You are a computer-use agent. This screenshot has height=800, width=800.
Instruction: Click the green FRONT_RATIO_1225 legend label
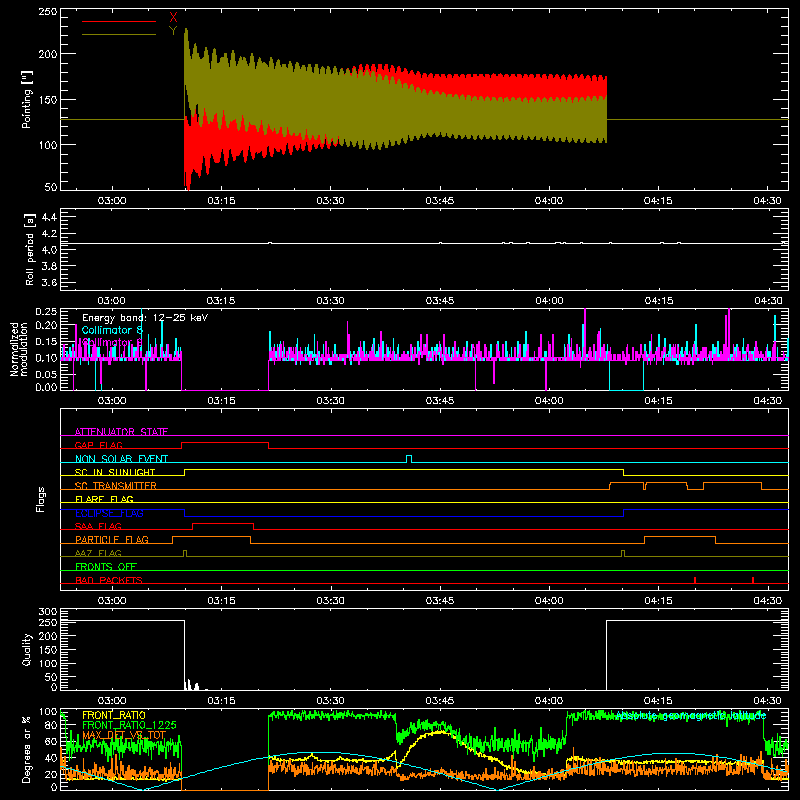pos(129,725)
